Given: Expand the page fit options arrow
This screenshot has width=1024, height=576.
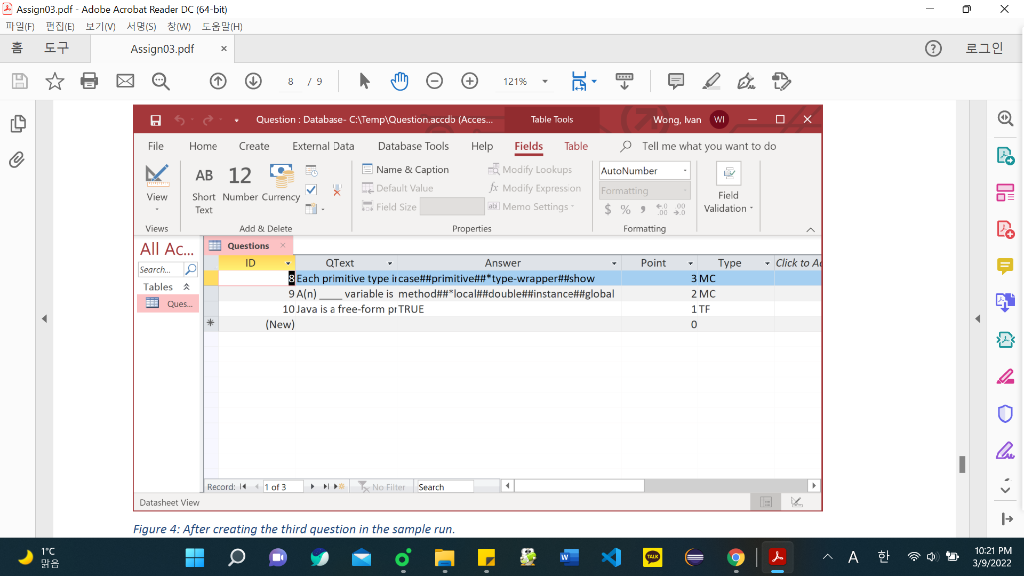Looking at the screenshot, I should tap(594, 82).
